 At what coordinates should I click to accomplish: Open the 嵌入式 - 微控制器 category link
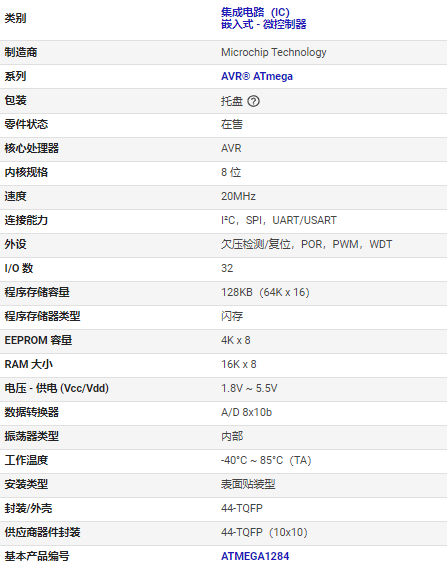(x=264, y=24)
